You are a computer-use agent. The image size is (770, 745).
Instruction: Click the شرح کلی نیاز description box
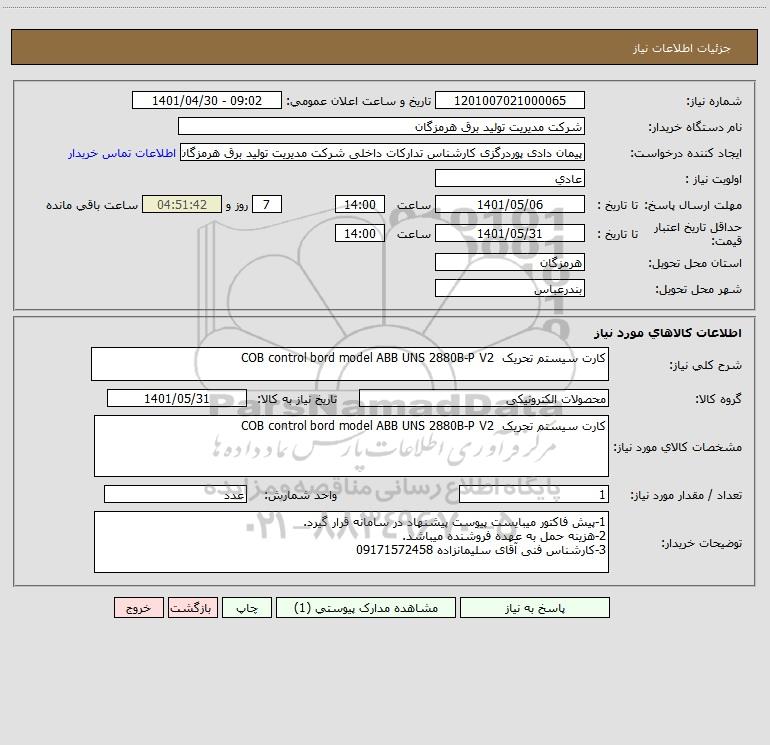click(350, 364)
